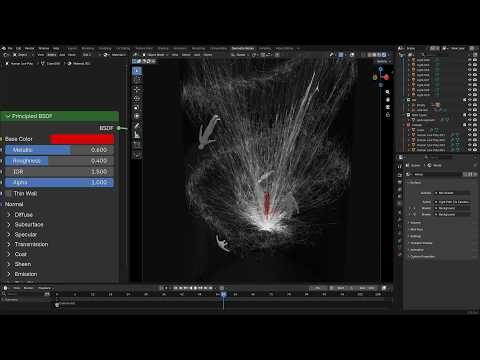This screenshot has height=360, width=480.
Task: Click the blue Z axis on navigation gizmo
Action: click(381, 69)
